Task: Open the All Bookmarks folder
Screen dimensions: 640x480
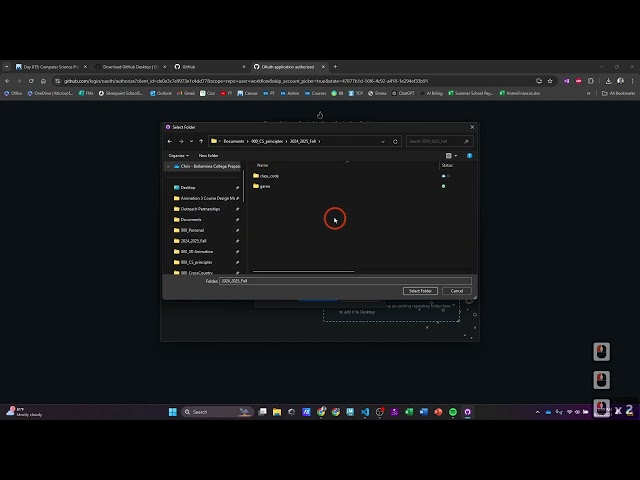Action: click(618, 93)
